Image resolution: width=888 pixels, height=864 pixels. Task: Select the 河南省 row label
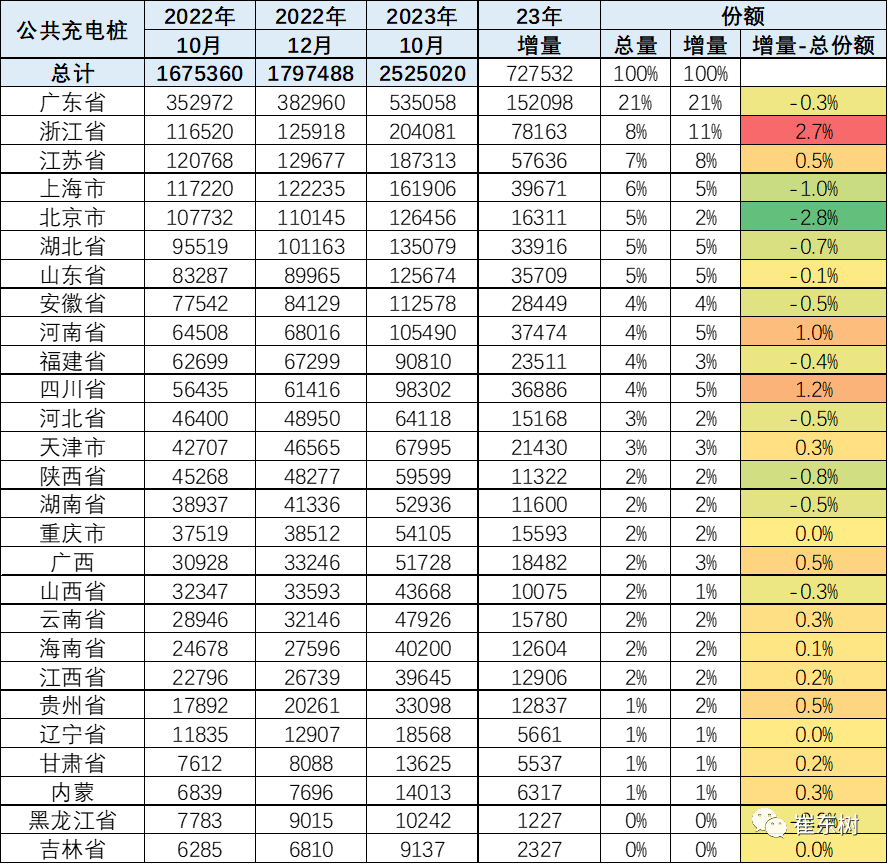pyautogui.click(x=72, y=332)
